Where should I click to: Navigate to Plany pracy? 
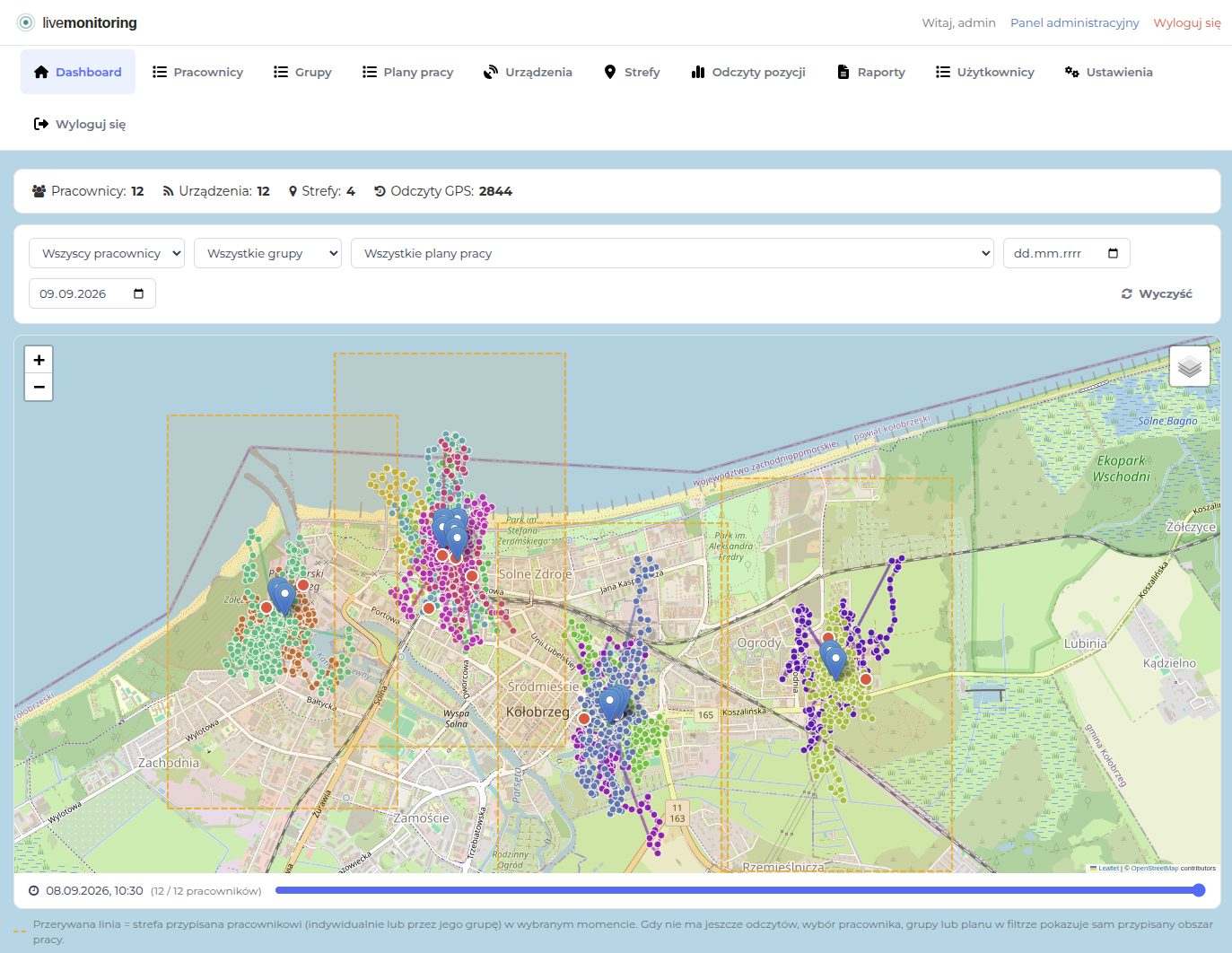[x=407, y=72]
